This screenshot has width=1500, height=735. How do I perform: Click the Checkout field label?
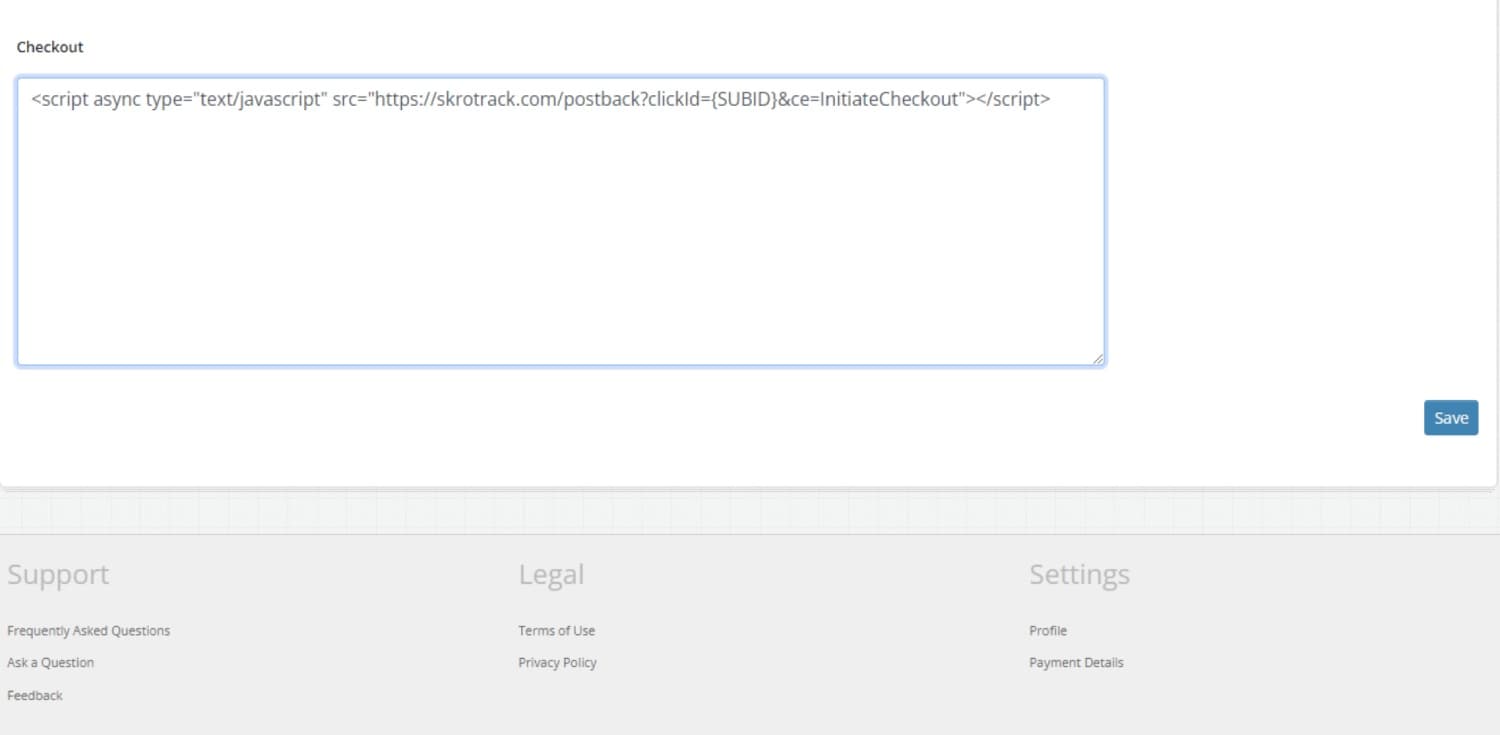pos(50,47)
